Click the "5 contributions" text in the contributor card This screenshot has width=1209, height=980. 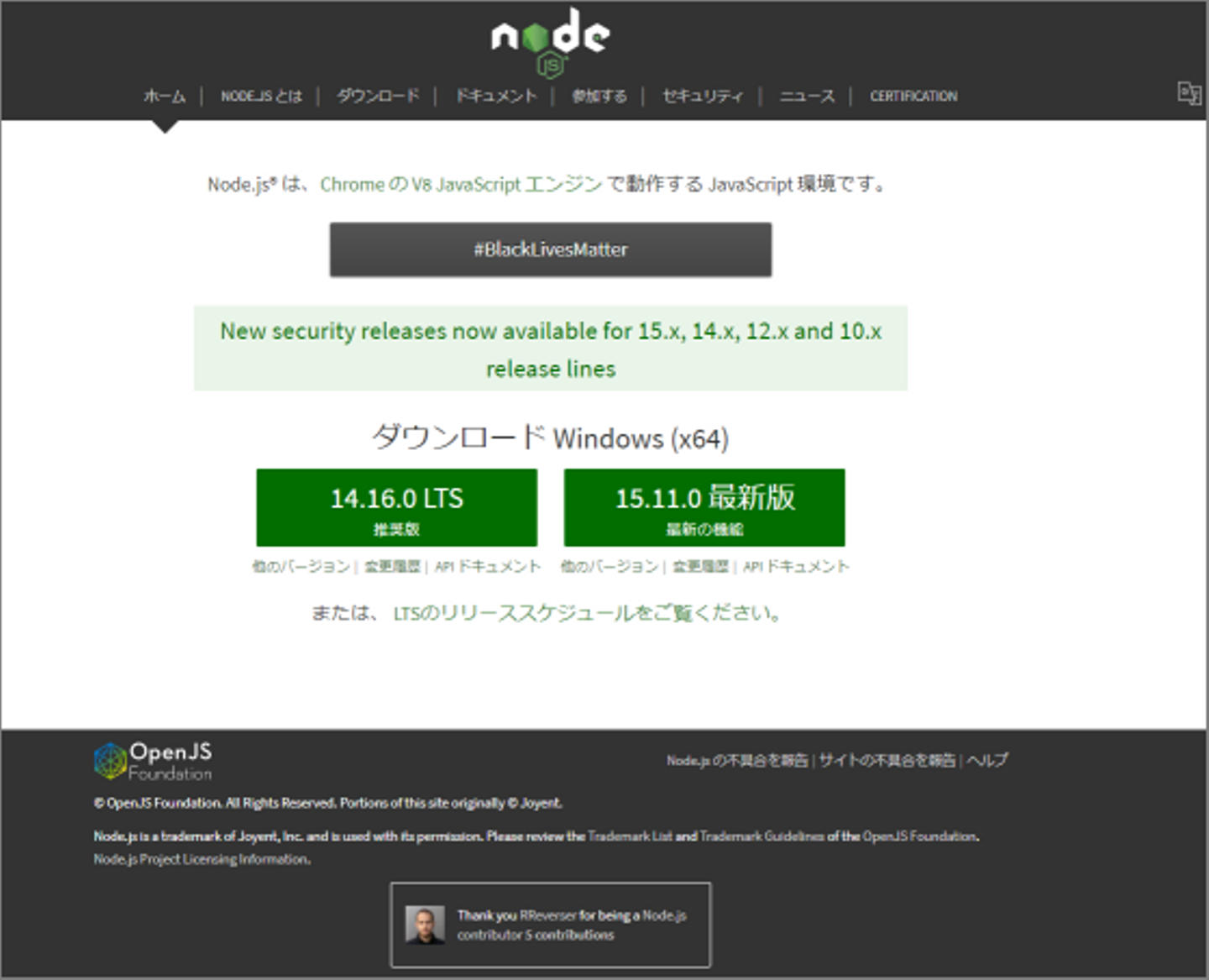click(570, 935)
